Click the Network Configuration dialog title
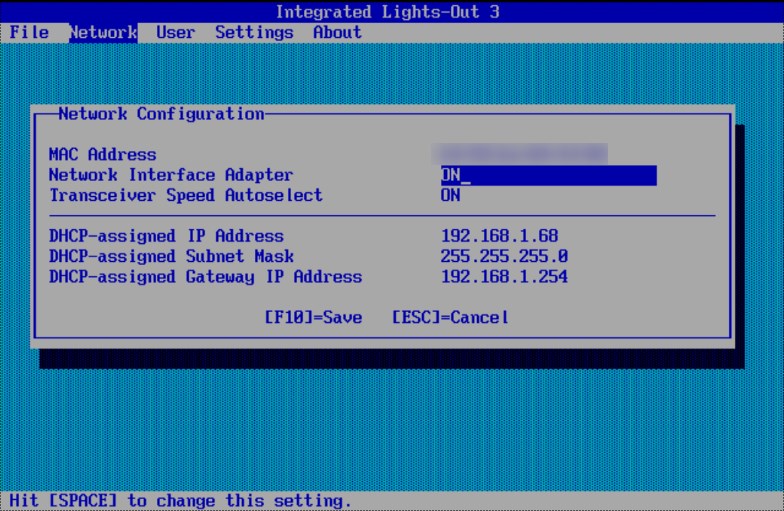This screenshot has height=511, width=784. [161, 114]
